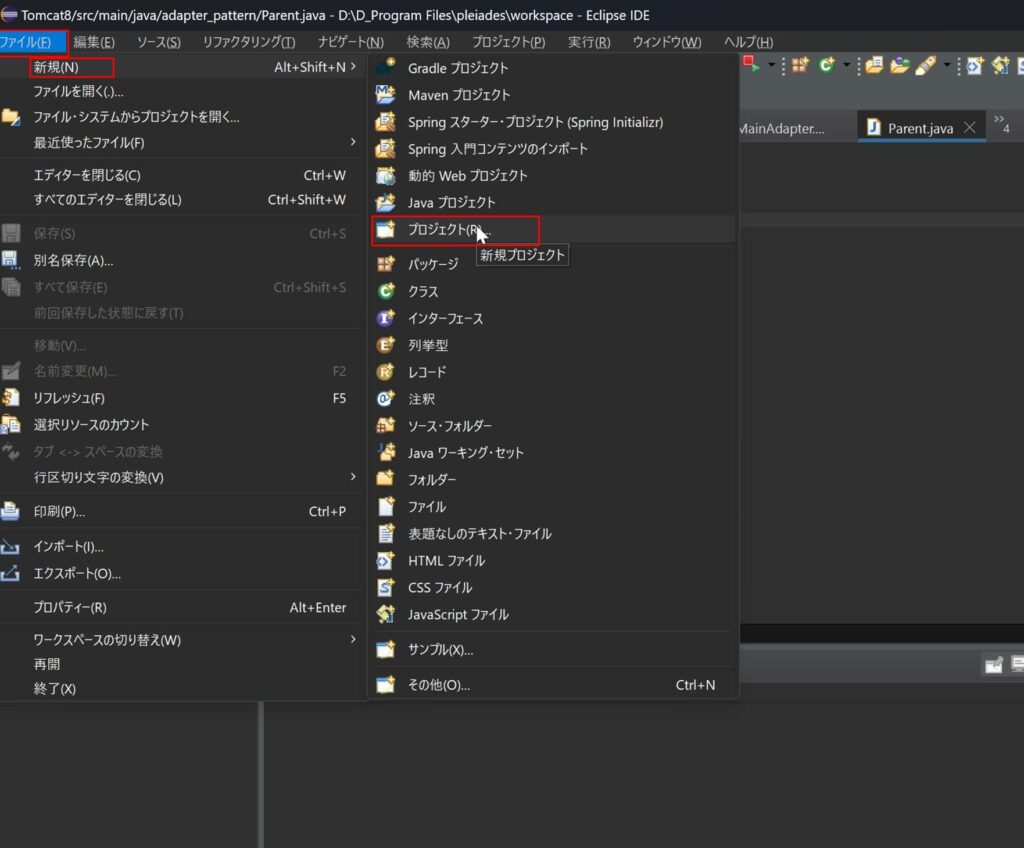
Task: Choose Gradle プロジェクト from the New submenu
Action: [458, 68]
